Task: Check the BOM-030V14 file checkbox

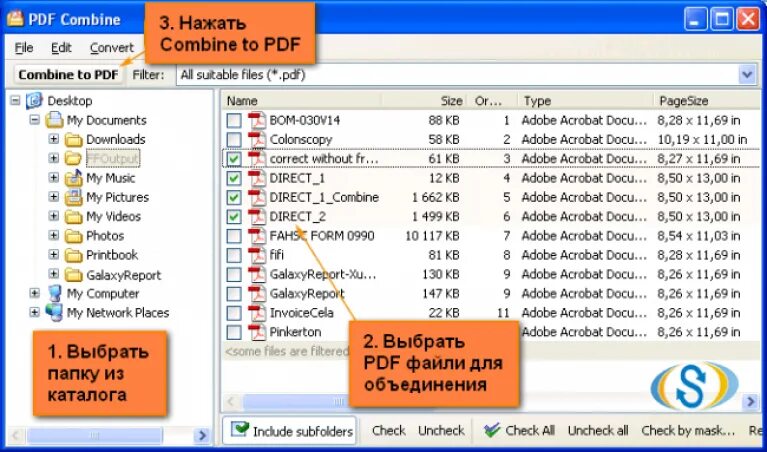Action: click(234, 120)
